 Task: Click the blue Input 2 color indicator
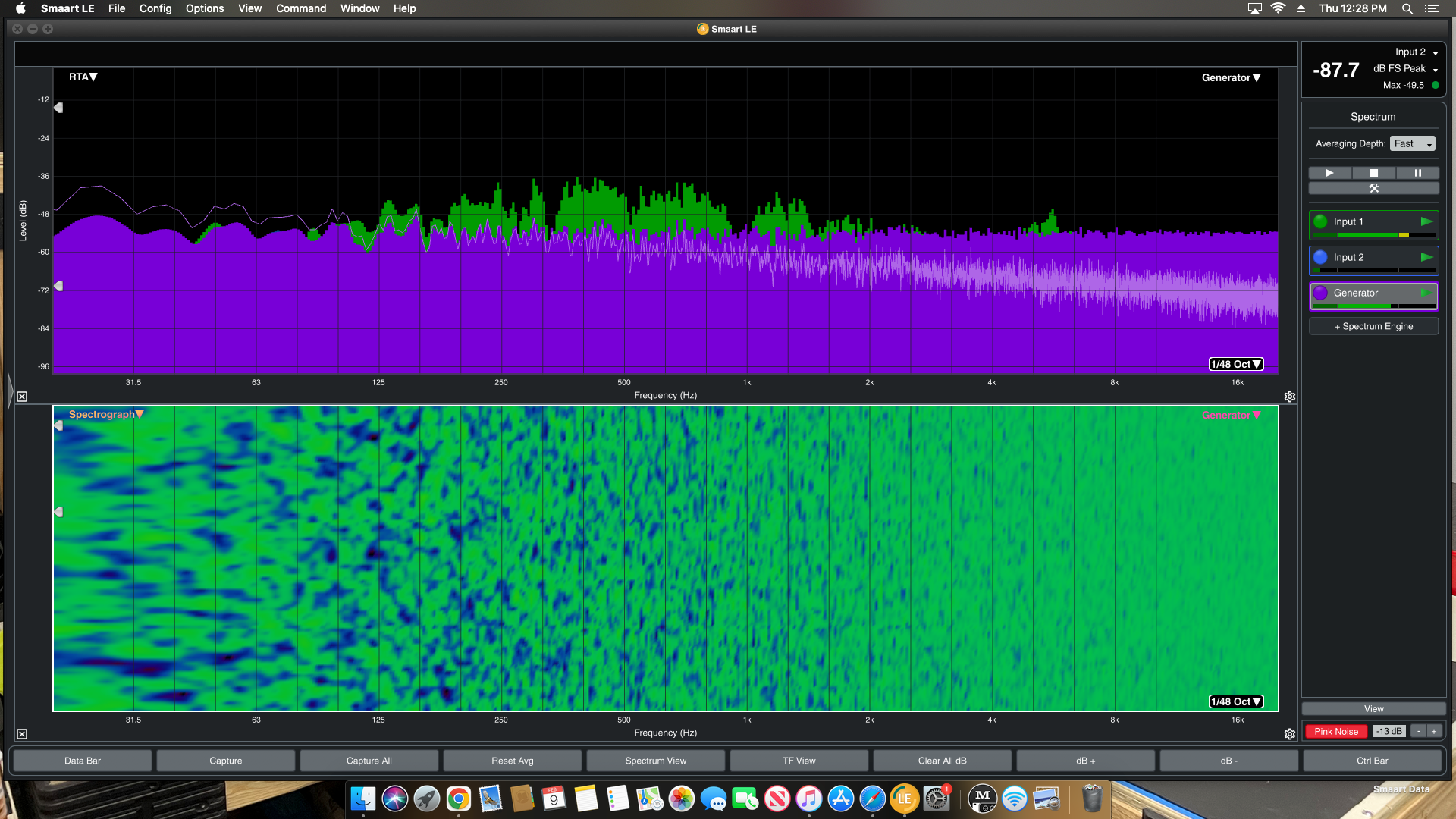[1320, 257]
